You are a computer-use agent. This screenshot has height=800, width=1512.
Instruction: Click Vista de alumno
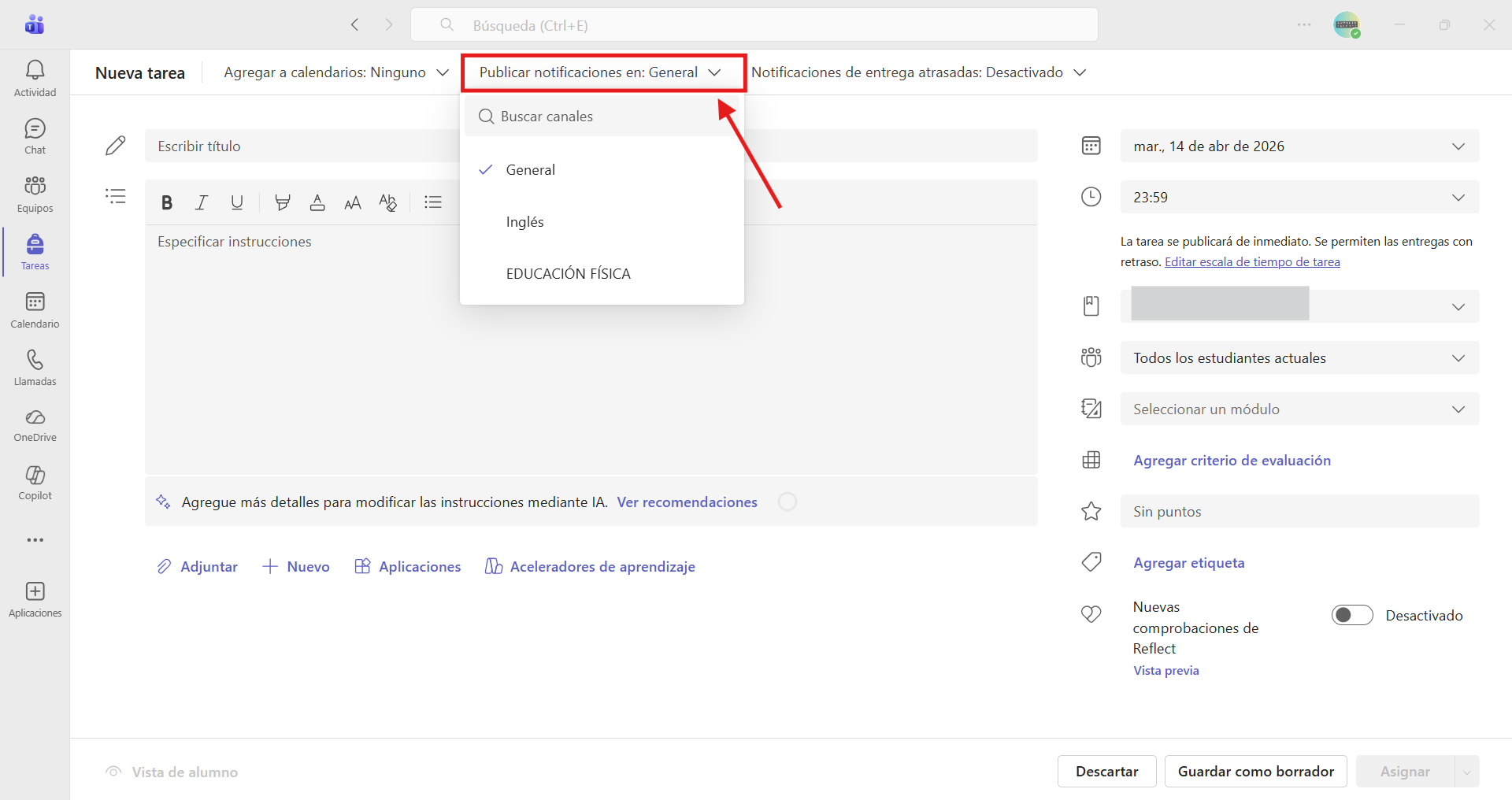pyautogui.click(x=172, y=772)
